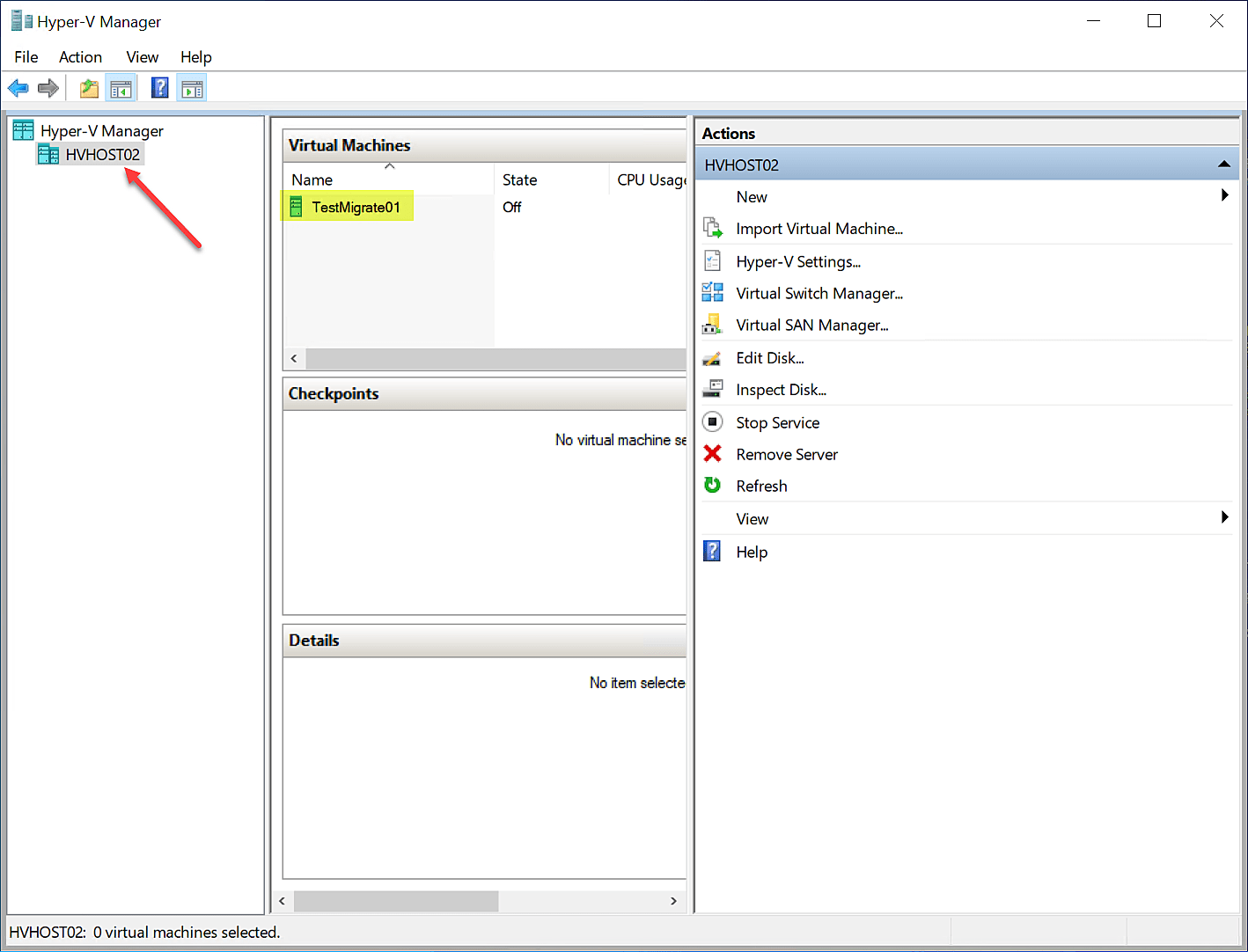Click left arrow of bottom center-pane scrollbar

283,901
